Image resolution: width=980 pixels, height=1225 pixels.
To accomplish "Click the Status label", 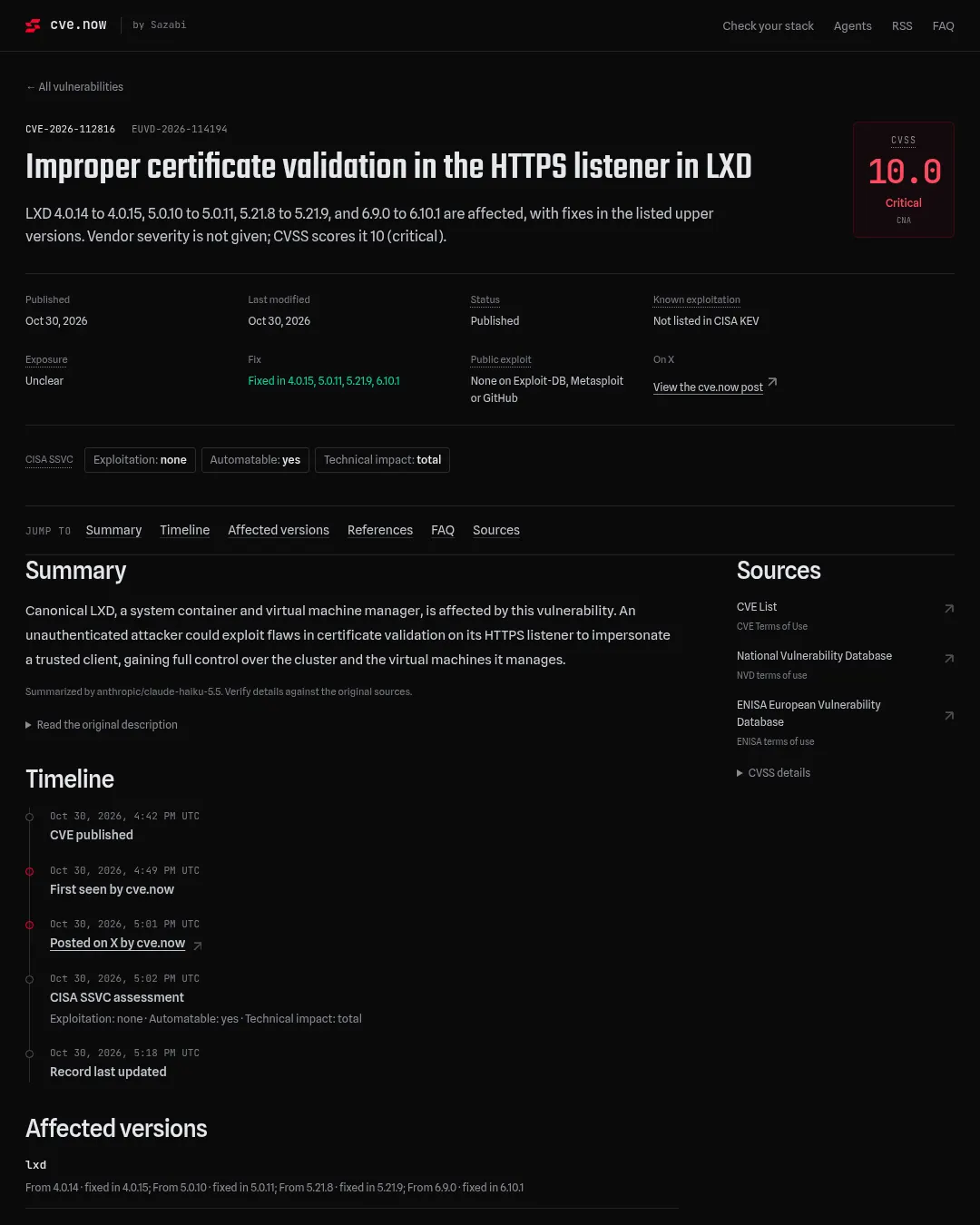I will 485,300.
